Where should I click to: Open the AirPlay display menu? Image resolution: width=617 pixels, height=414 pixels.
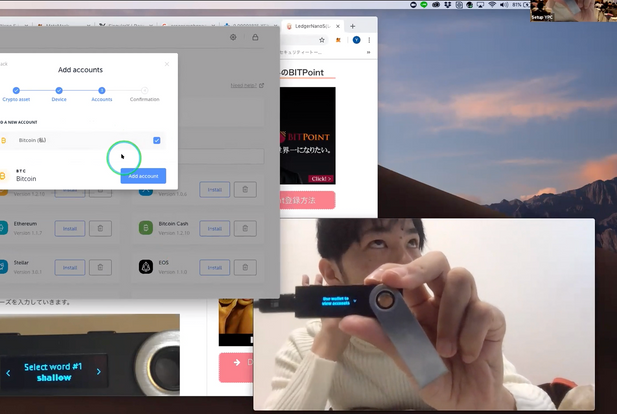point(480,5)
